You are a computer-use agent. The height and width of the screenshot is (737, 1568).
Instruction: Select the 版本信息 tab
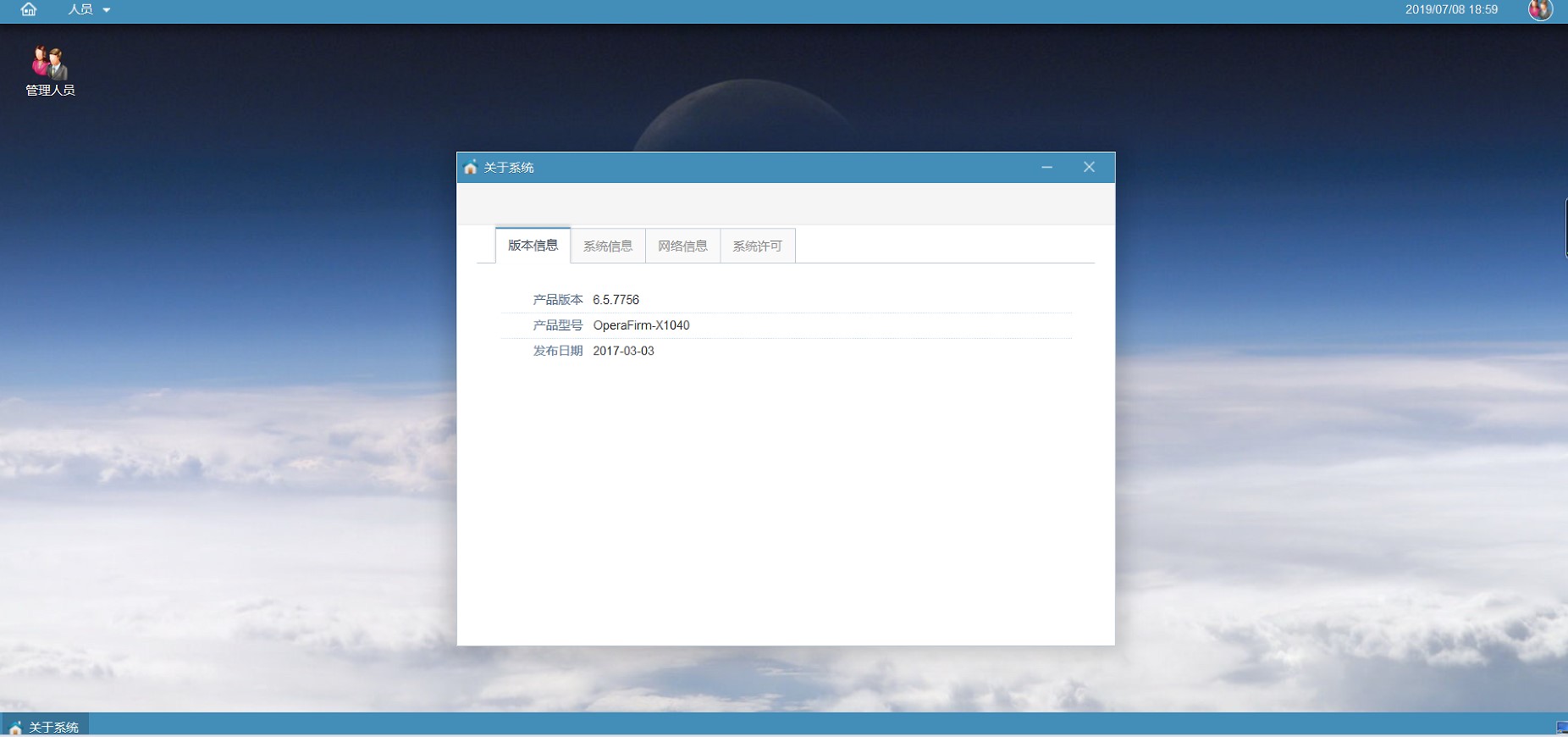click(533, 246)
